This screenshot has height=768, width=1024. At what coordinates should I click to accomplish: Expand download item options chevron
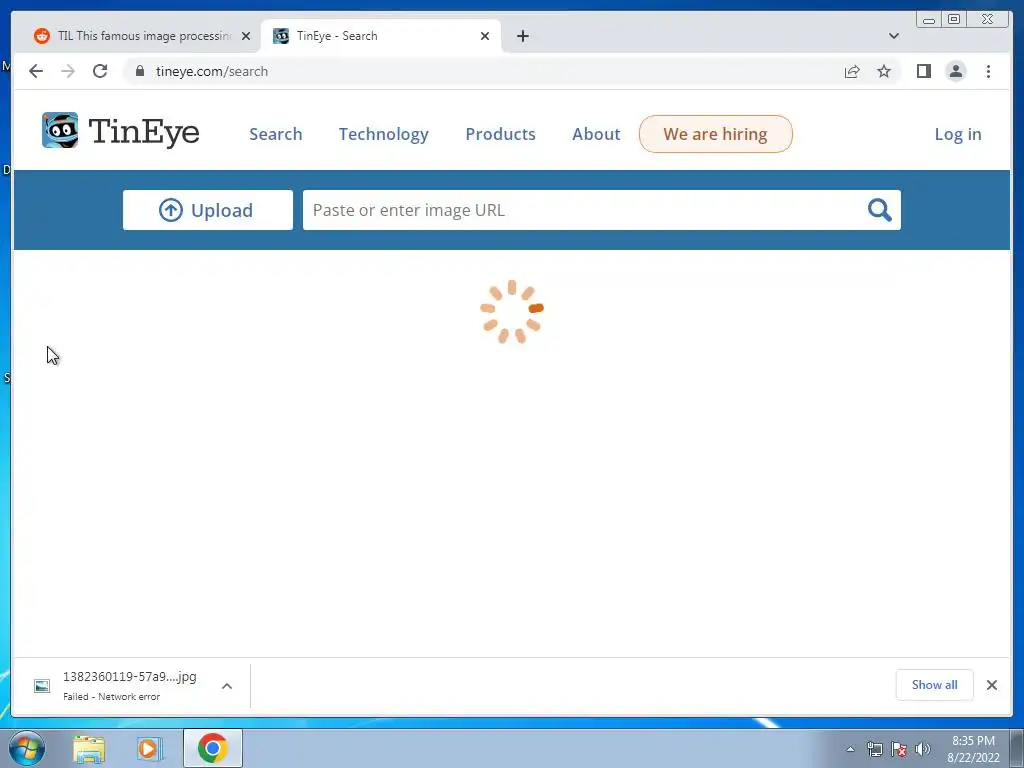coord(227,686)
